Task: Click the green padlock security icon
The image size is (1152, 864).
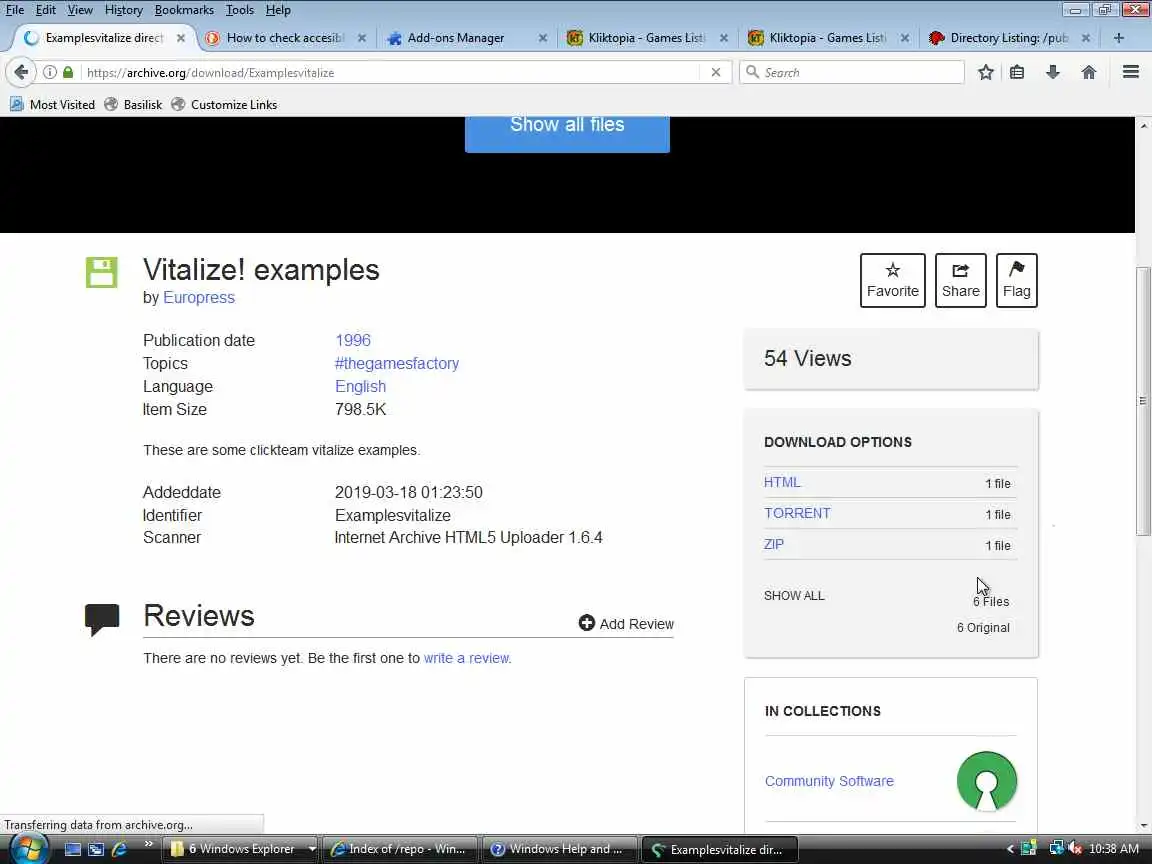Action: click(68, 72)
